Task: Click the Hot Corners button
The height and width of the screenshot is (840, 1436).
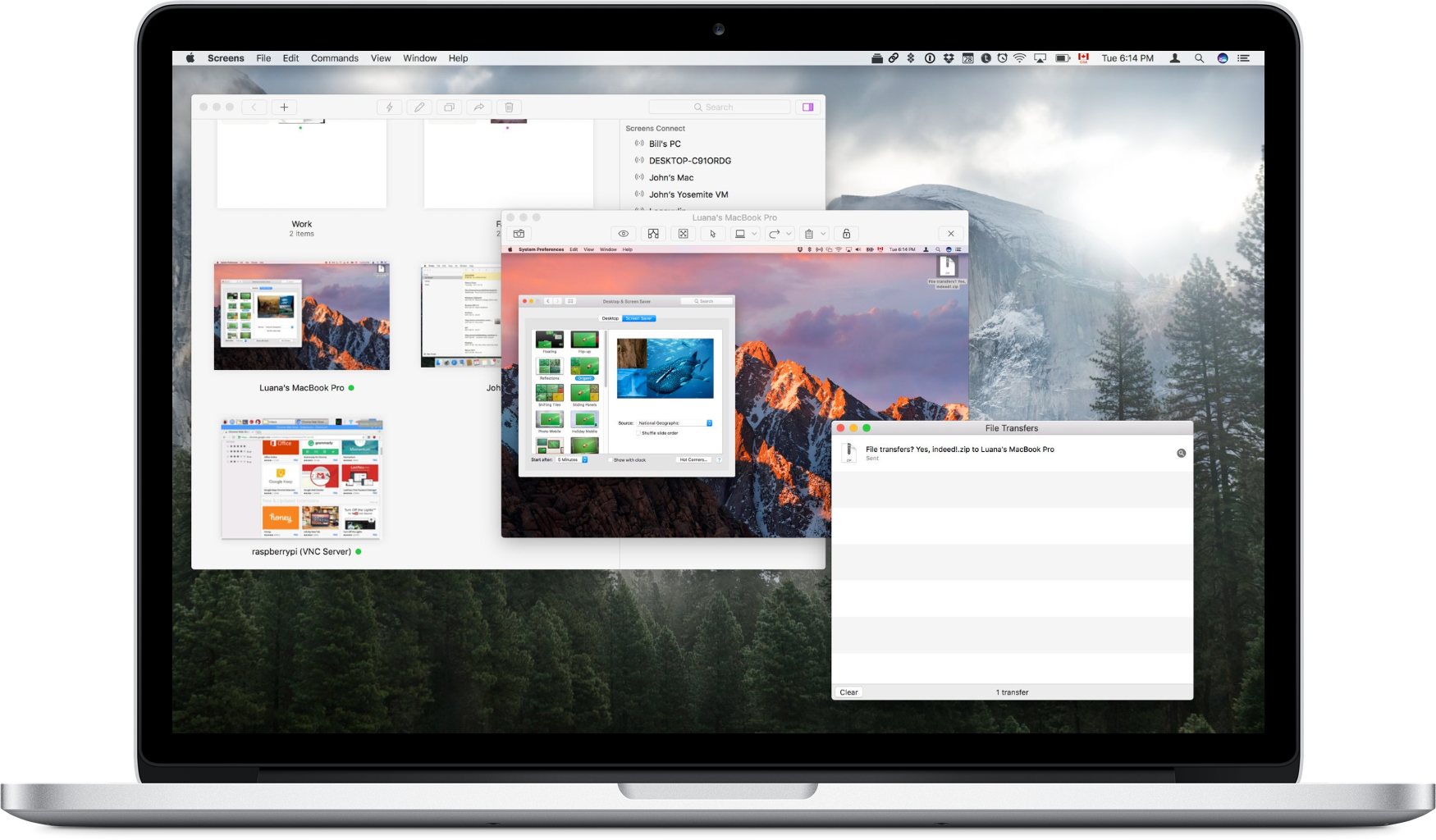Action: click(x=693, y=460)
